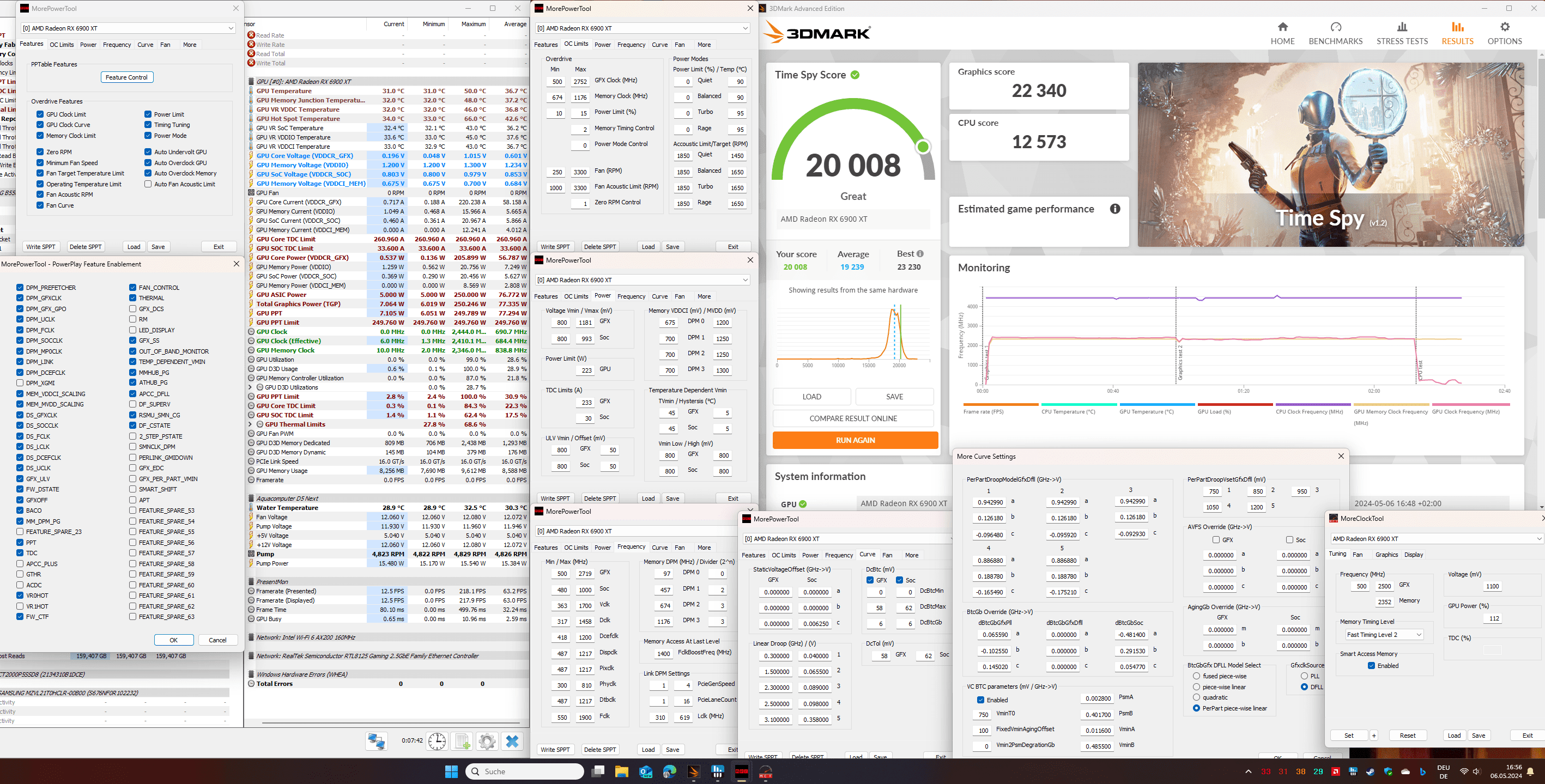Go to 3DMark RESULTS section
The height and width of the screenshot is (784, 1545).
tap(1457, 33)
